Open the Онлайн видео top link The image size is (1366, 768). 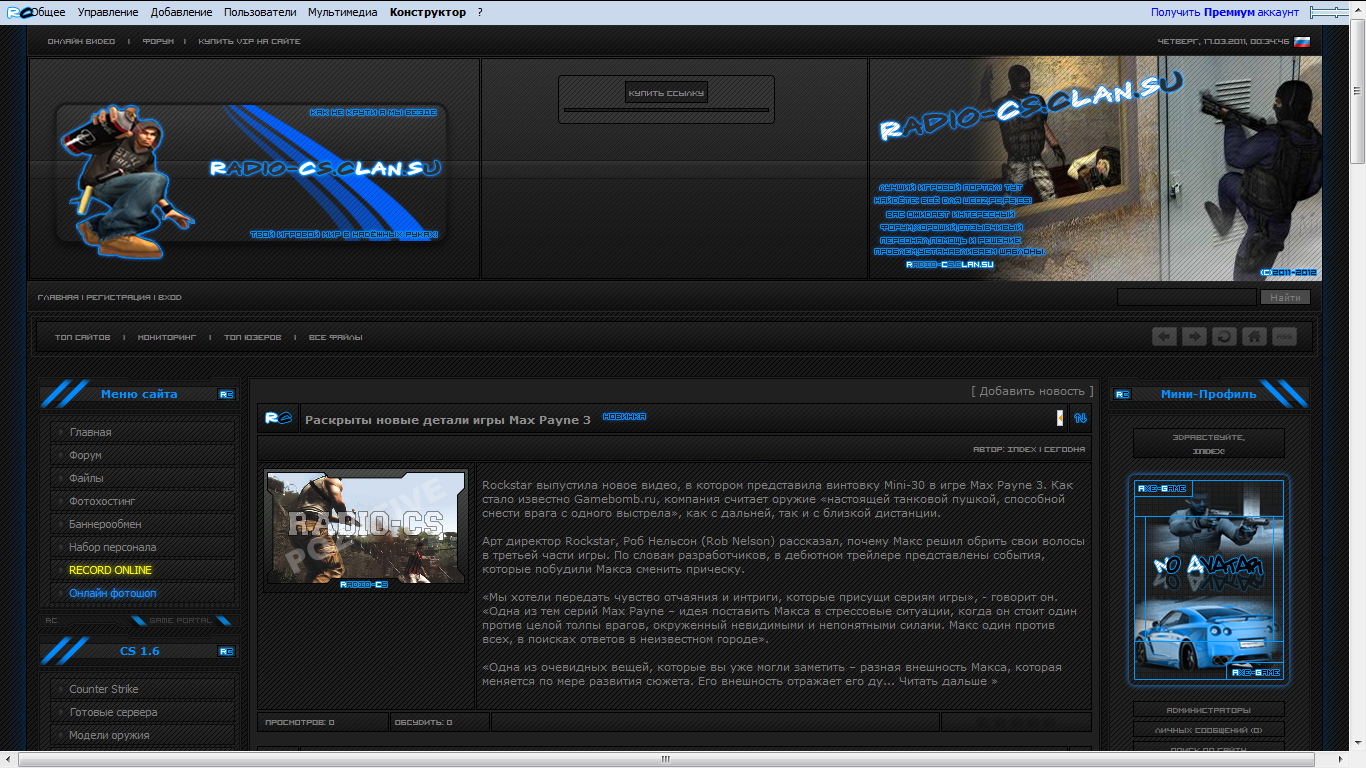point(81,42)
